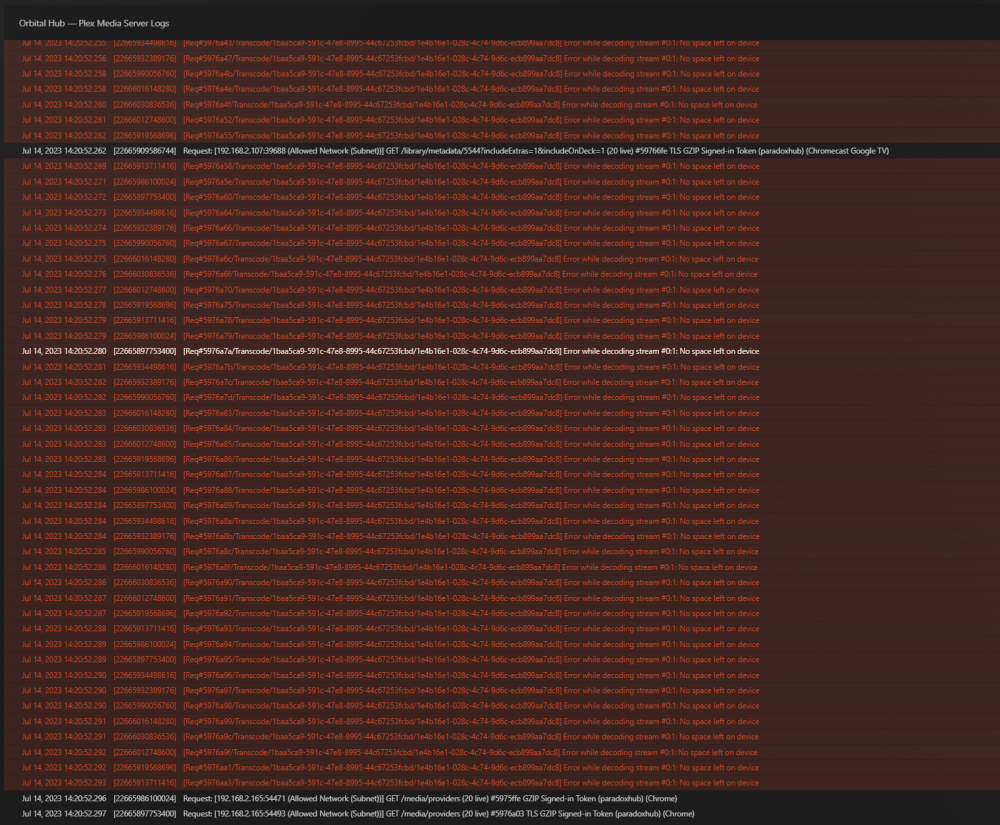Select log row with Req#5976a9c

click(500, 737)
